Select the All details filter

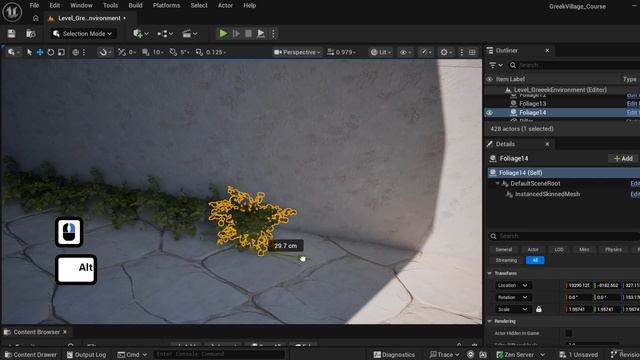[535, 260]
